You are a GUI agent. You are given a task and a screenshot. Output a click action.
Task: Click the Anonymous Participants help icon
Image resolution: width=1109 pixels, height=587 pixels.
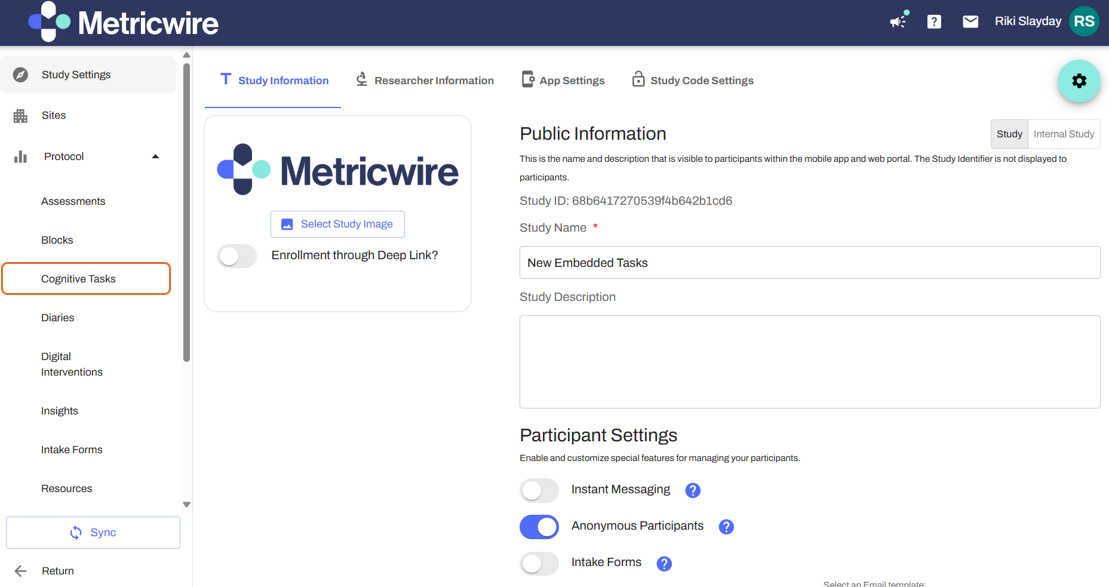point(726,527)
